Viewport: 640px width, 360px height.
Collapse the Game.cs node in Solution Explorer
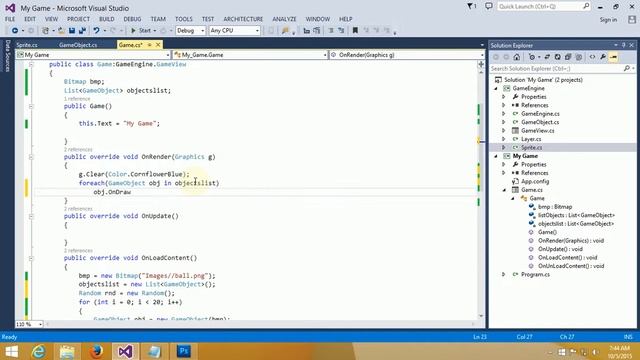tap(504, 190)
